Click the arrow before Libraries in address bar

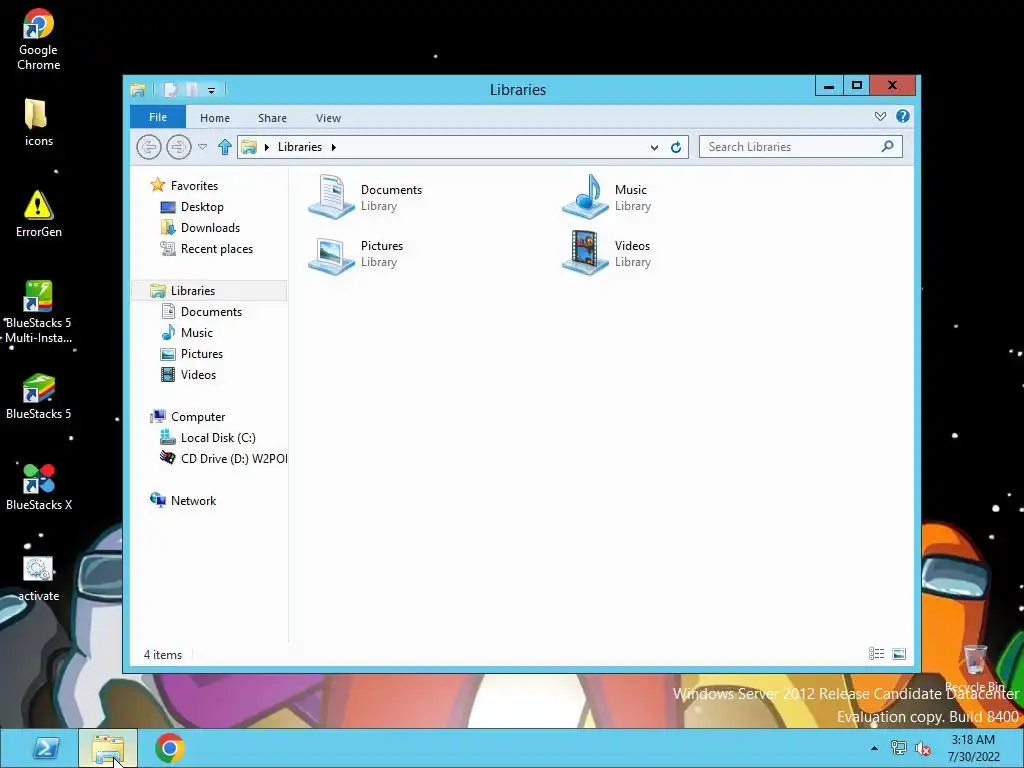(266, 147)
